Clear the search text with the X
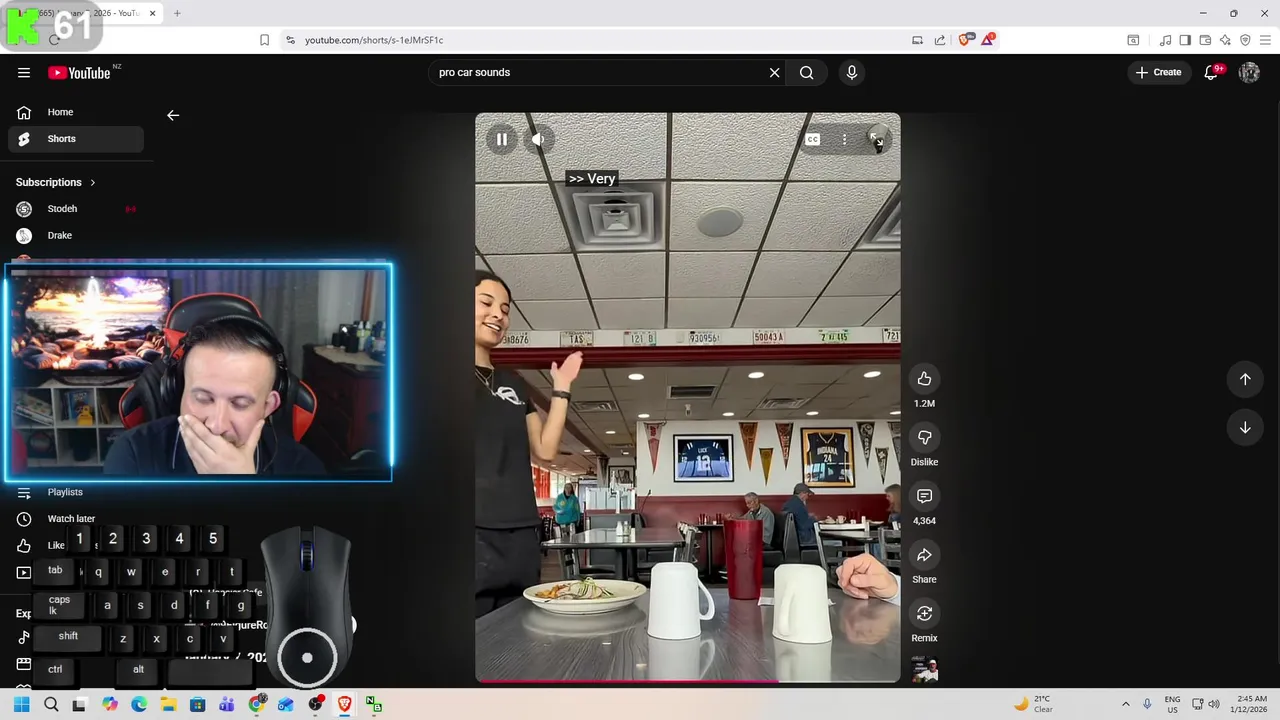This screenshot has width=1280, height=720. click(774, 72)
